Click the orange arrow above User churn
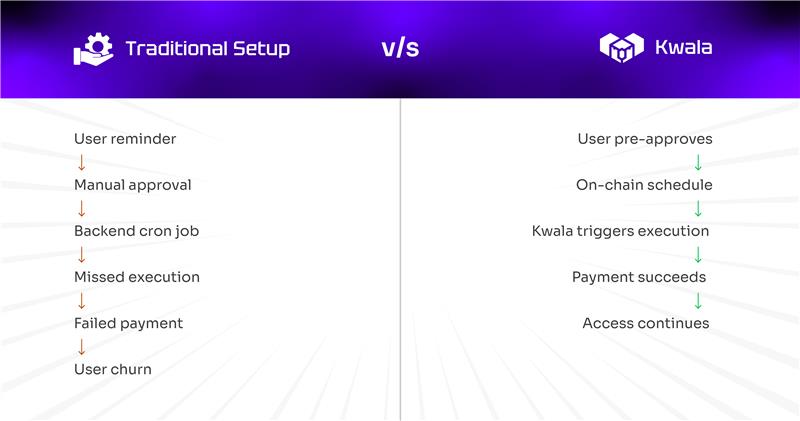 tap(81, 346)
